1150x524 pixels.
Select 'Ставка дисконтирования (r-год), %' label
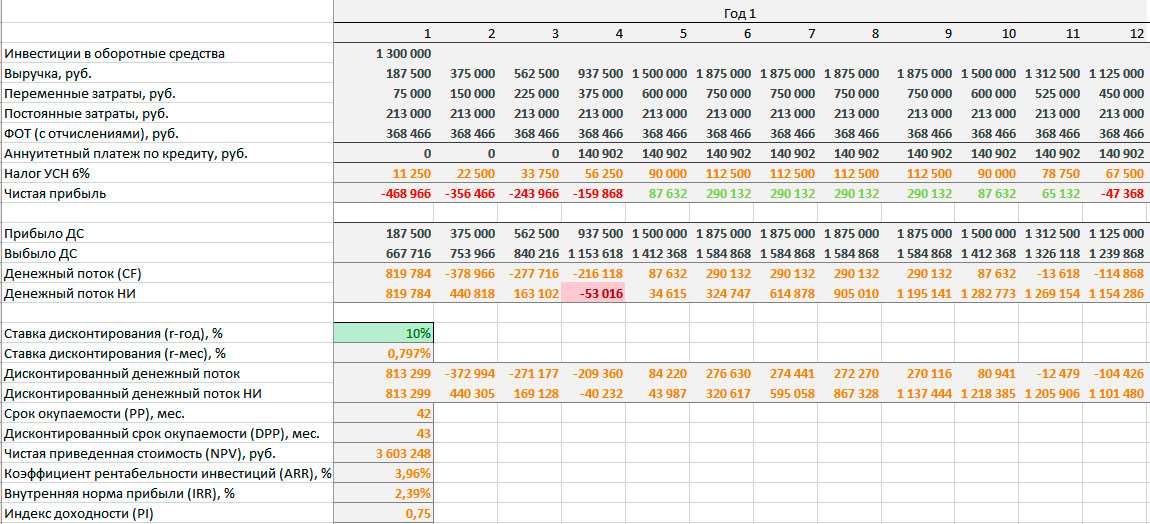tap(113, 333)
